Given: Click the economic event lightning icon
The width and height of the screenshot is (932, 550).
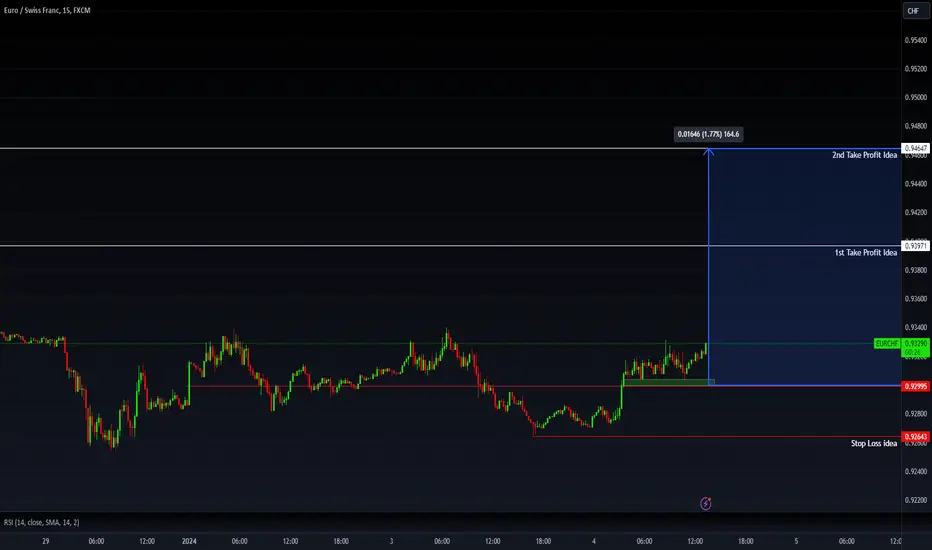Looking at the screenshot, I should [706, 504].
